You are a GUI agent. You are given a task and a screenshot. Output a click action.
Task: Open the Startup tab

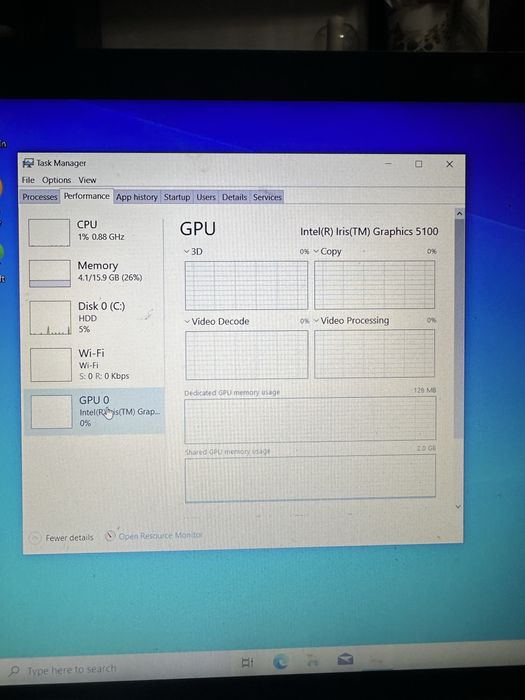coord(177,197)
